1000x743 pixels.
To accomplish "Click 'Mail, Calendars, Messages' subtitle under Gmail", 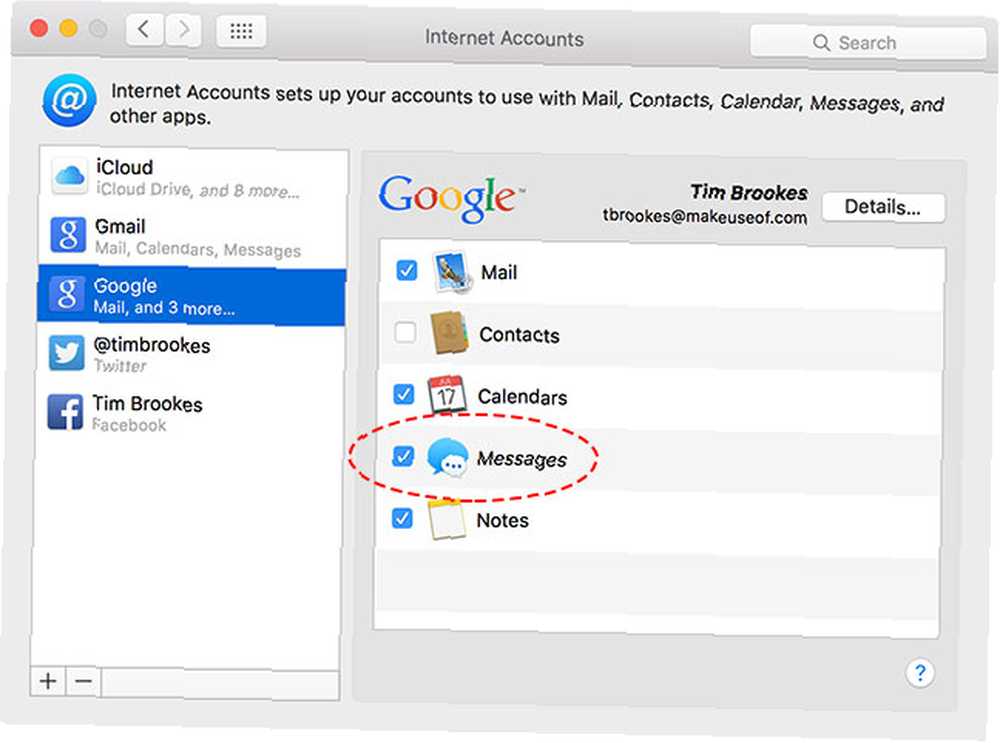I will 198,249.
